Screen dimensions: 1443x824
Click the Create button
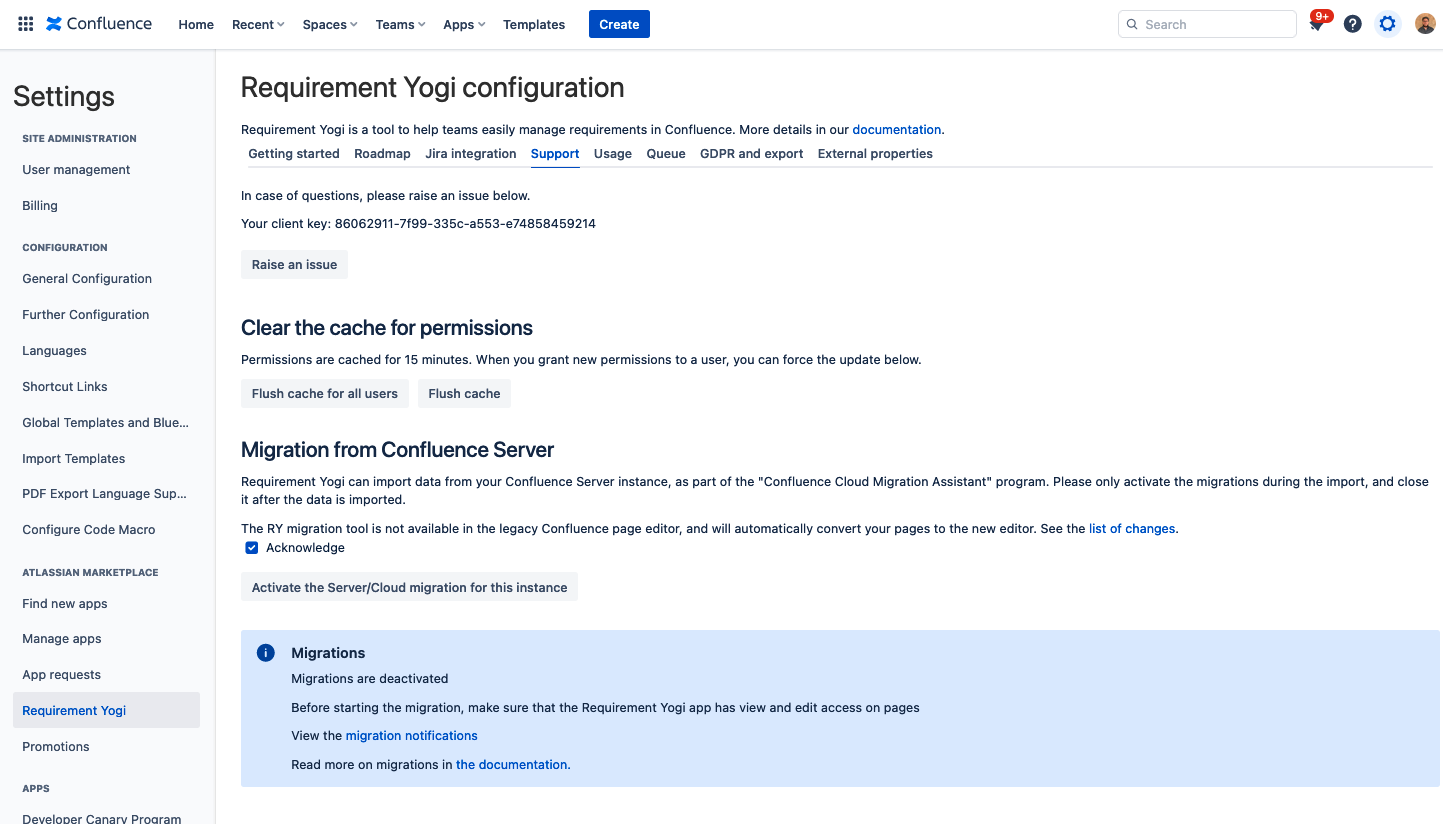[x=619, y=24]
